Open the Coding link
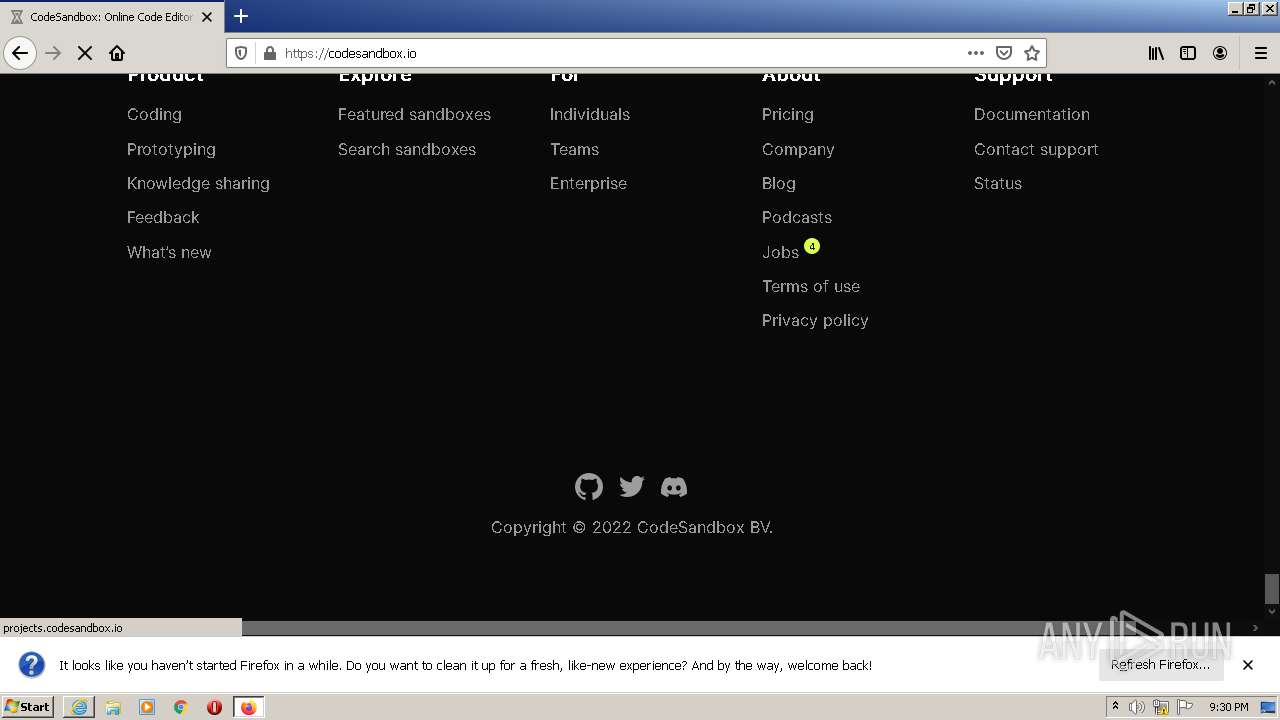 click(x=154, y=114)
